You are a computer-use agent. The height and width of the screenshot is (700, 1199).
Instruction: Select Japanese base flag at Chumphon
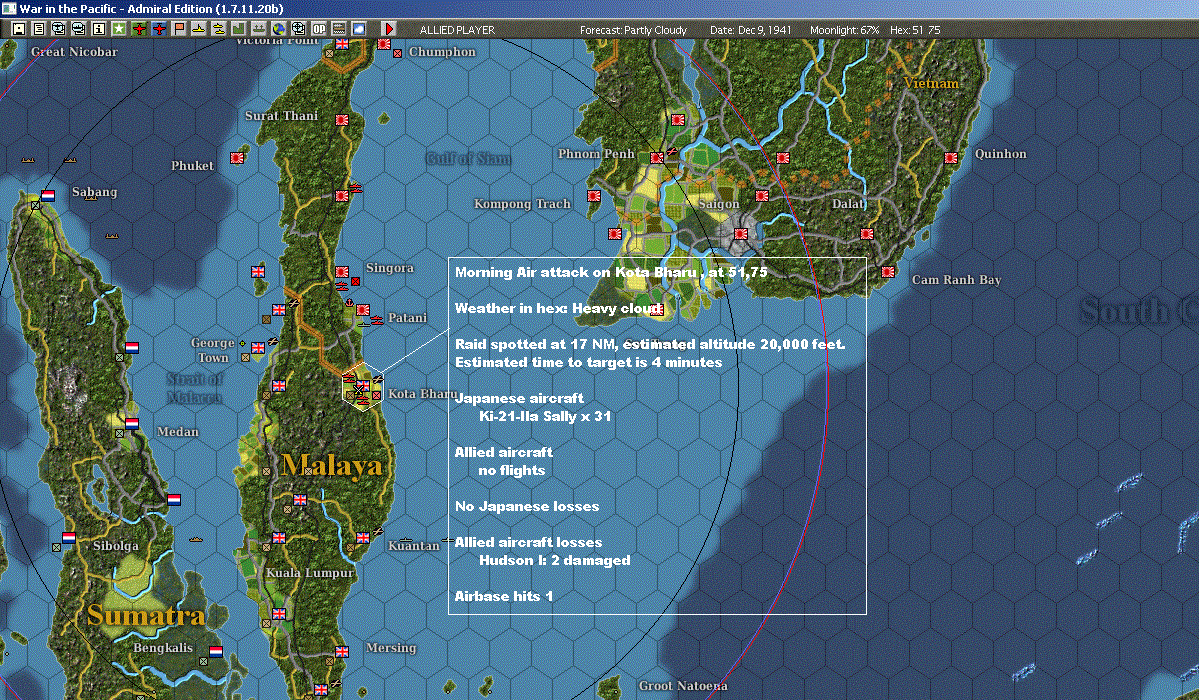click(x=384, y=44)
